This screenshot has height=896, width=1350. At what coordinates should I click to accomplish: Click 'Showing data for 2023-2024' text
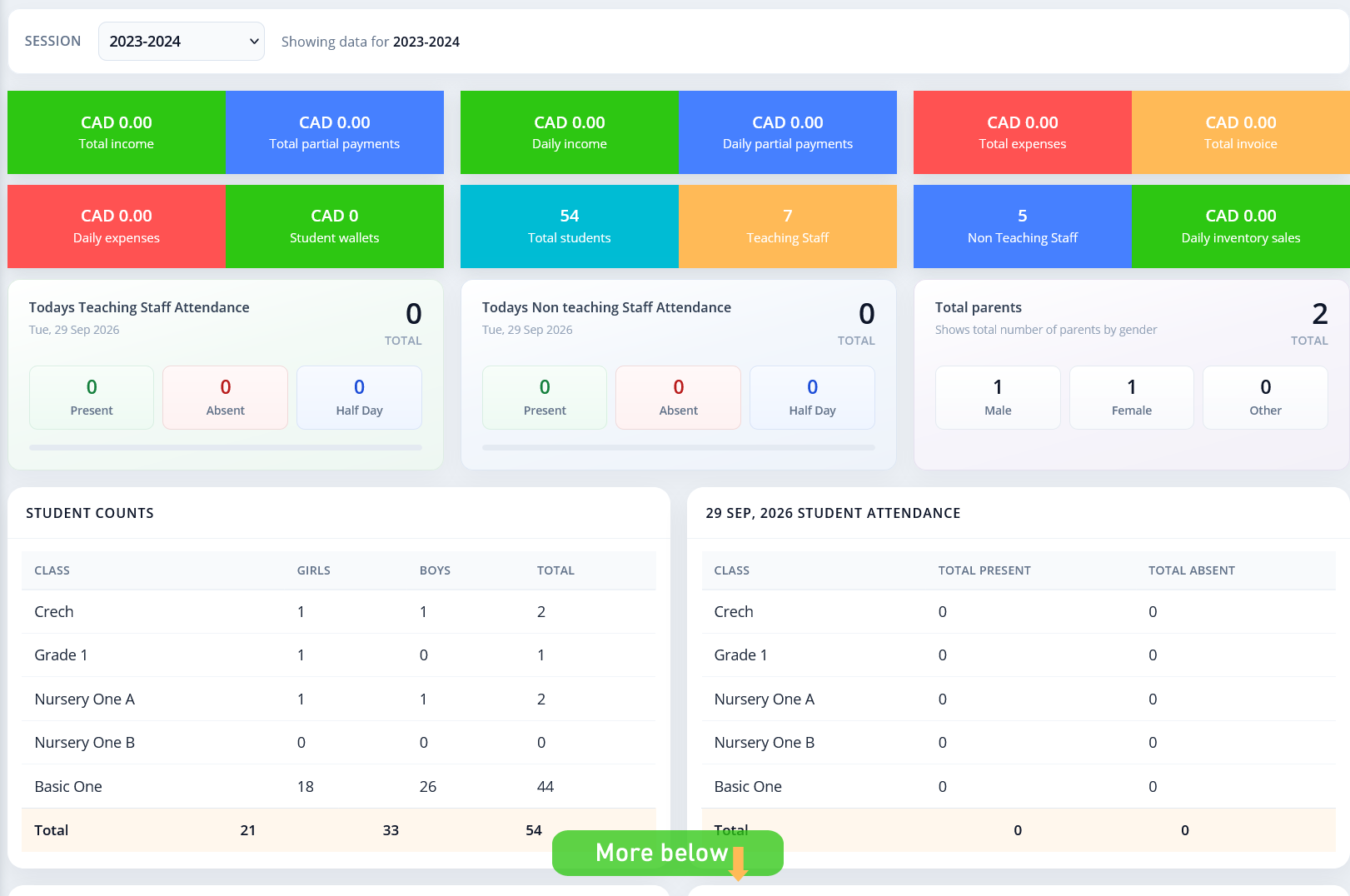(371, 42)
